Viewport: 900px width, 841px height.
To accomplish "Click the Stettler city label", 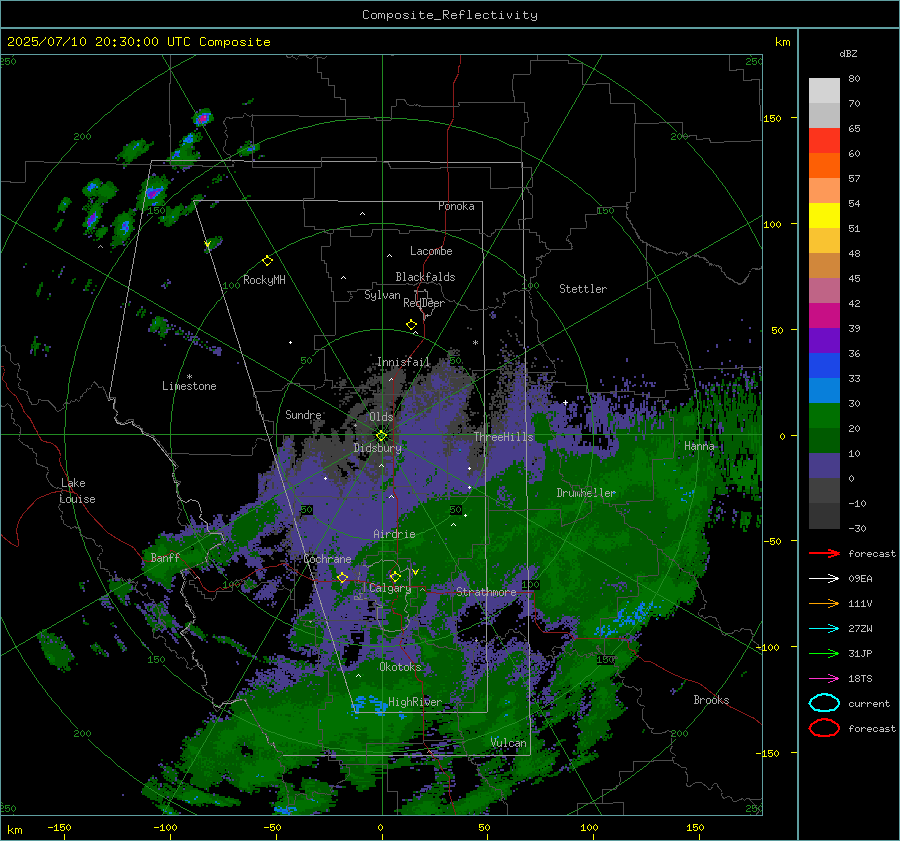I will tap(583, 289).
